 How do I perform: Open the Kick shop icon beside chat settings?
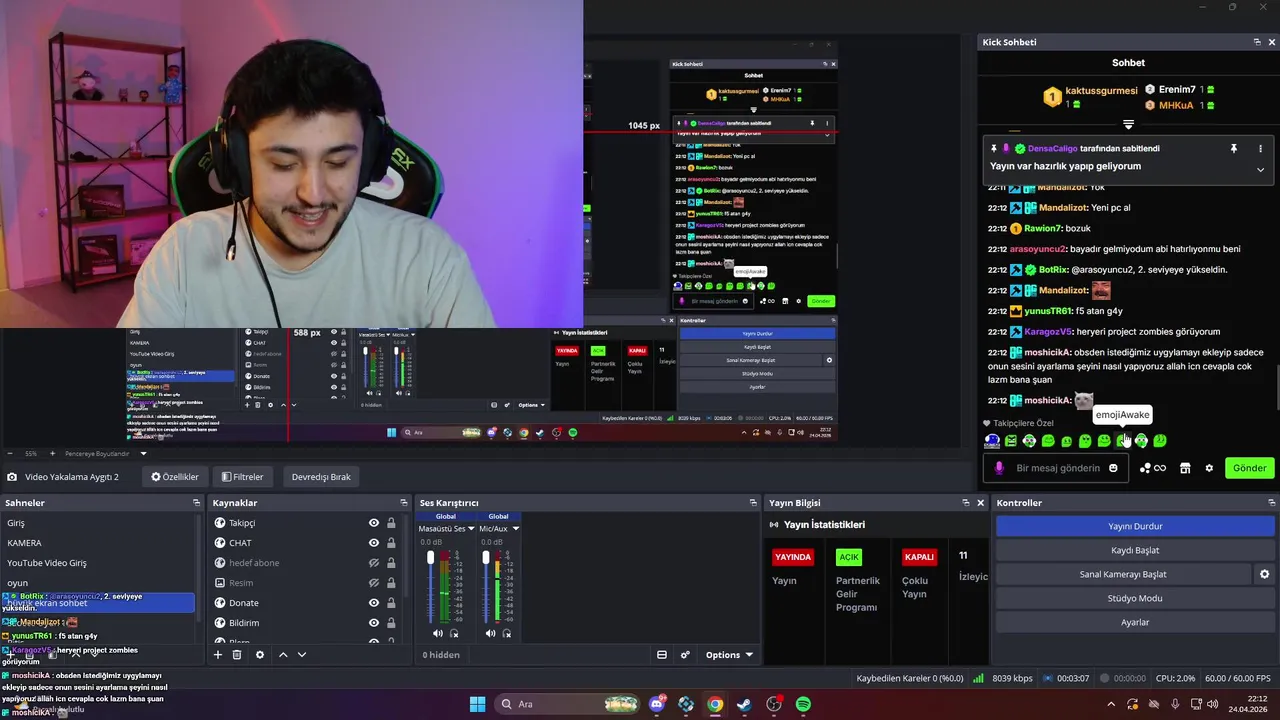point(1185,468)
